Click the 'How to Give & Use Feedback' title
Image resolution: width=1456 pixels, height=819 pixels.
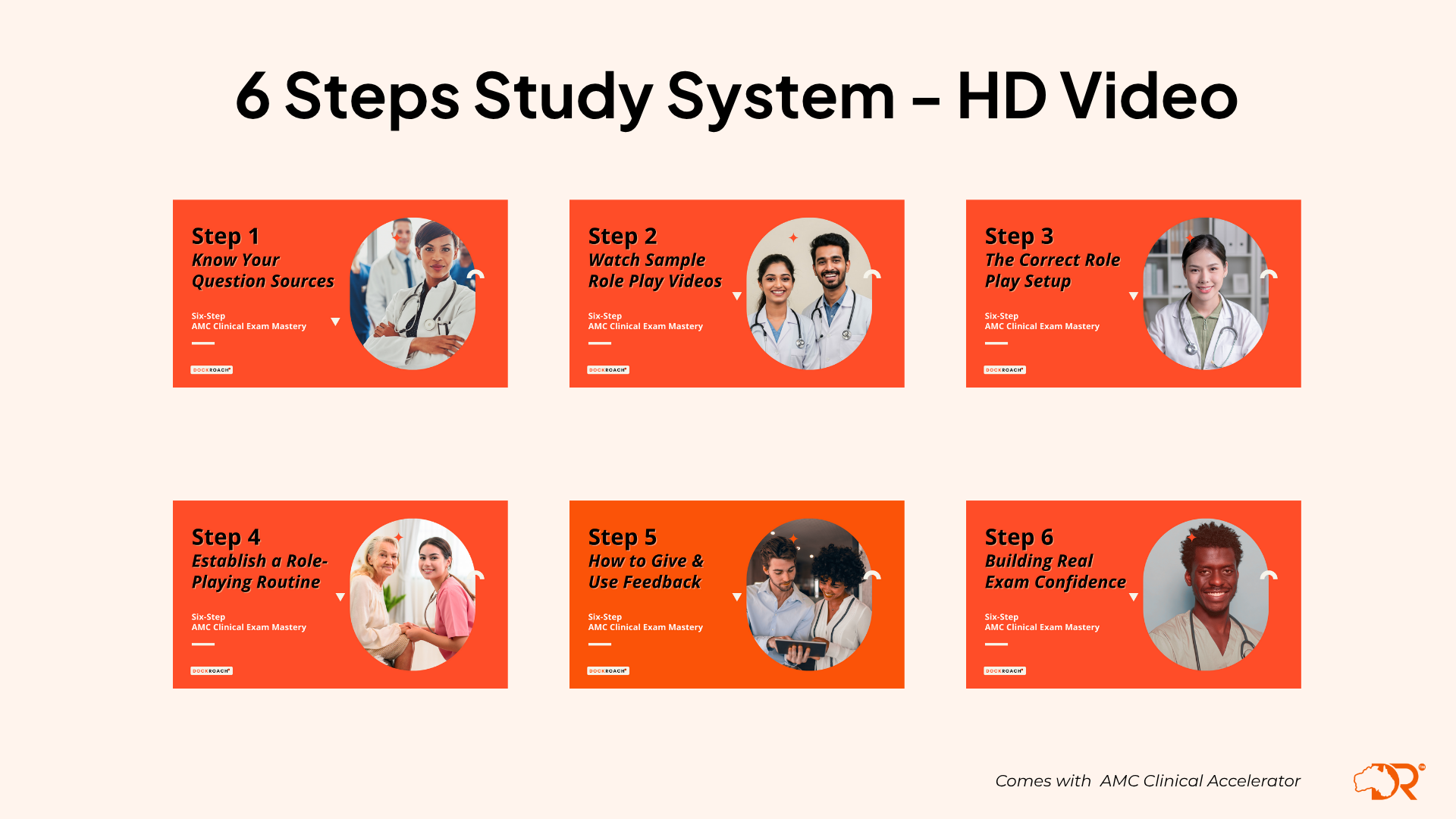(x=645, y=572)
